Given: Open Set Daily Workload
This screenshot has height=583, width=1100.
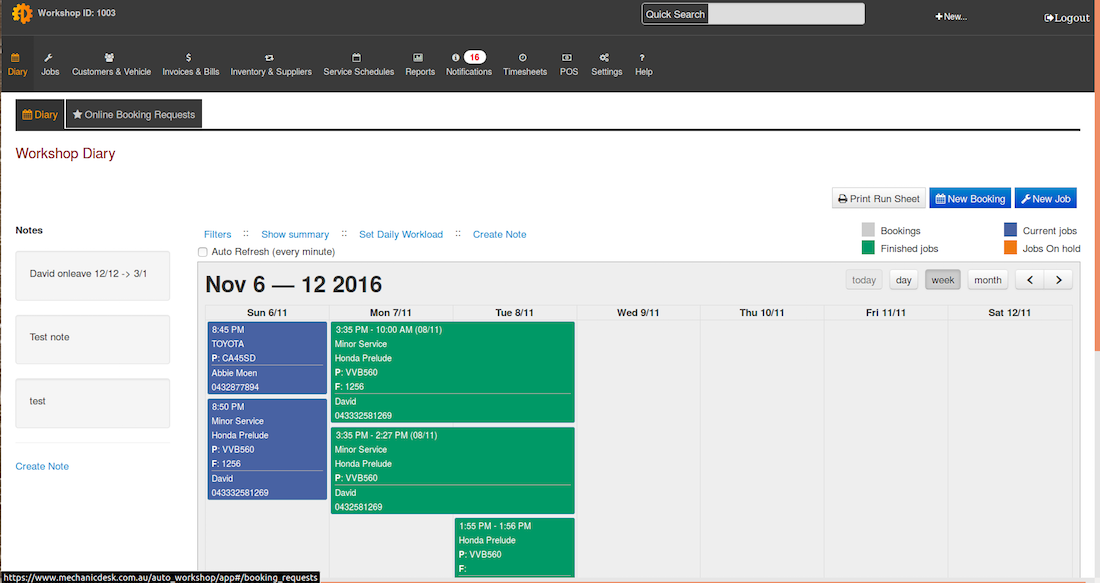Looking at the screenshot, I should (401, 234).
